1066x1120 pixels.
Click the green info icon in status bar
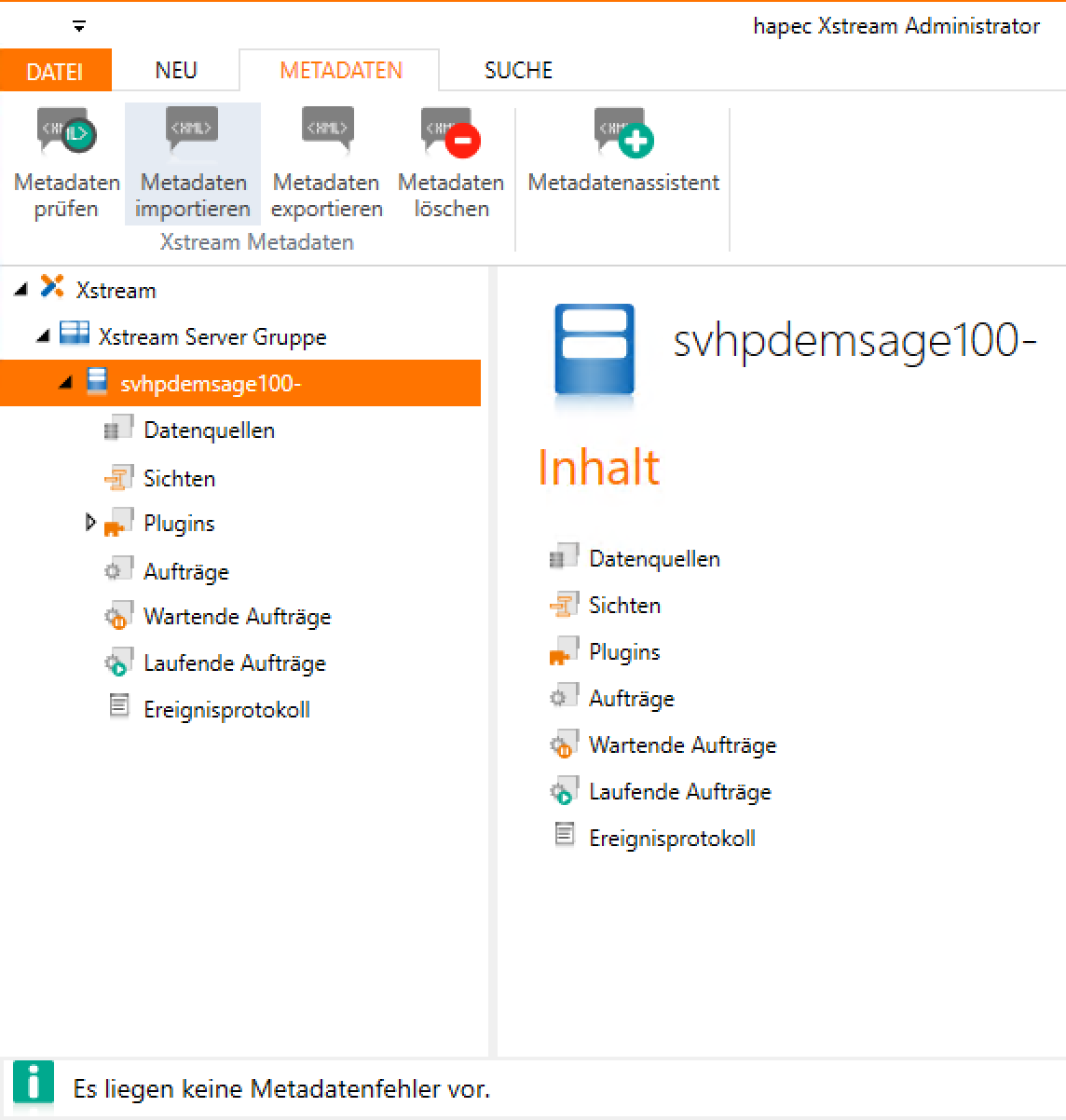[x=34, y=1086]
